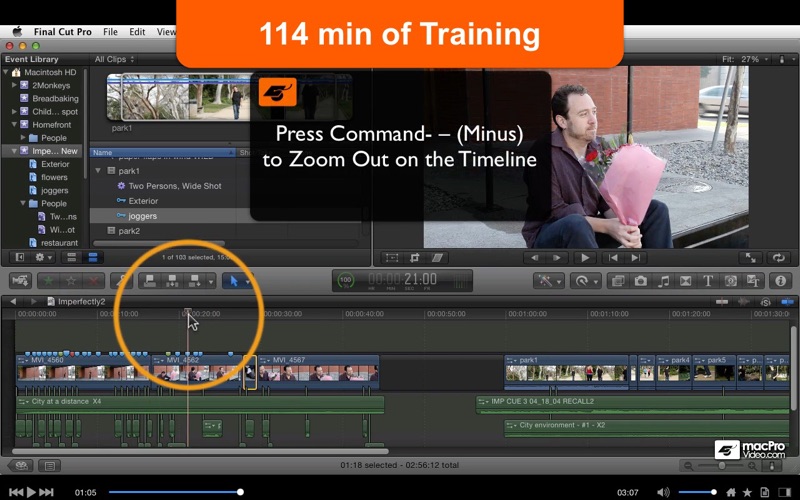
Task: Mute the tutorial speaker volume
Action: click(662, 492)
